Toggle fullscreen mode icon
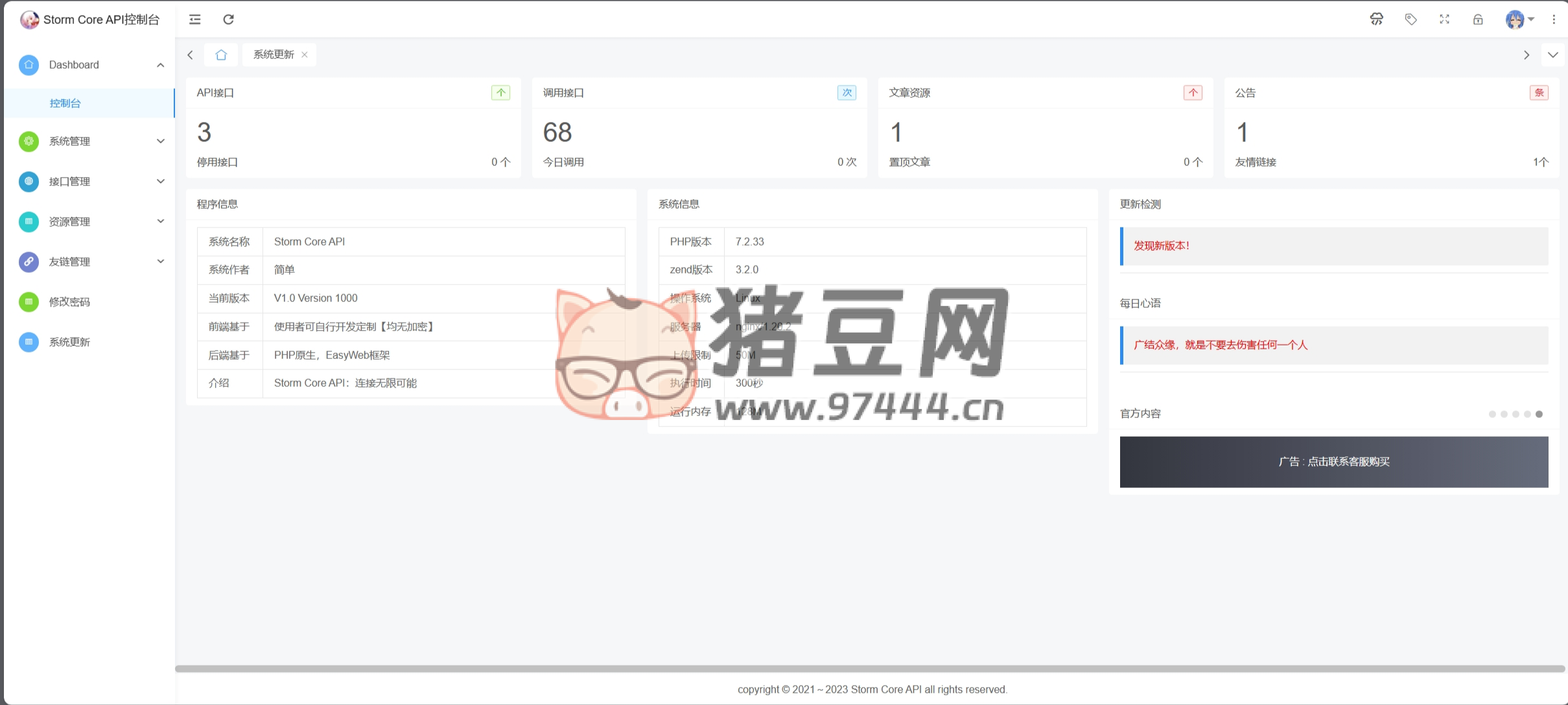Image resolution: width=1568 pixels, height=705 pixels. pyautogui.click(x=1444, y=19)
